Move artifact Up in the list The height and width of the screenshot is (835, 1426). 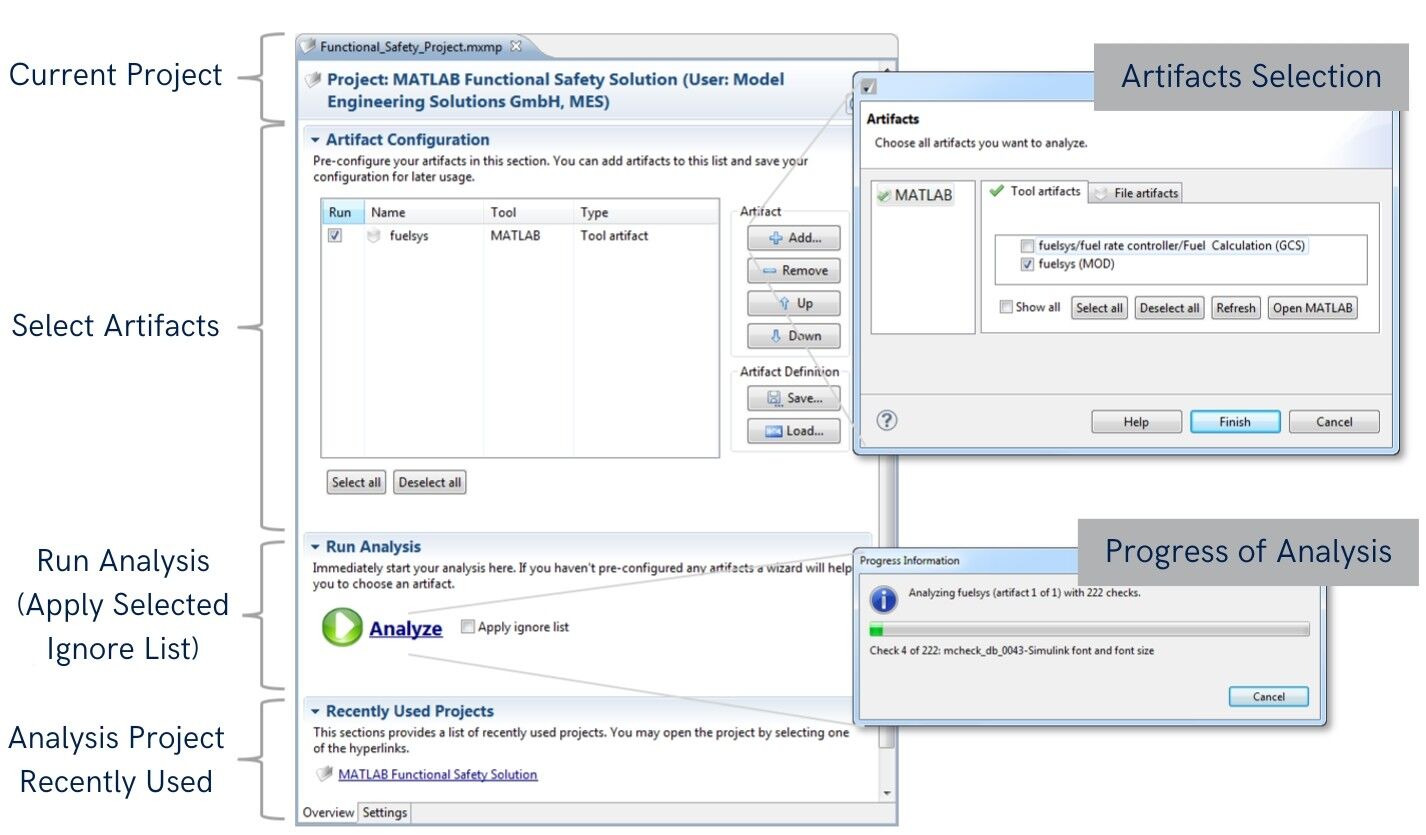(793, 304)
